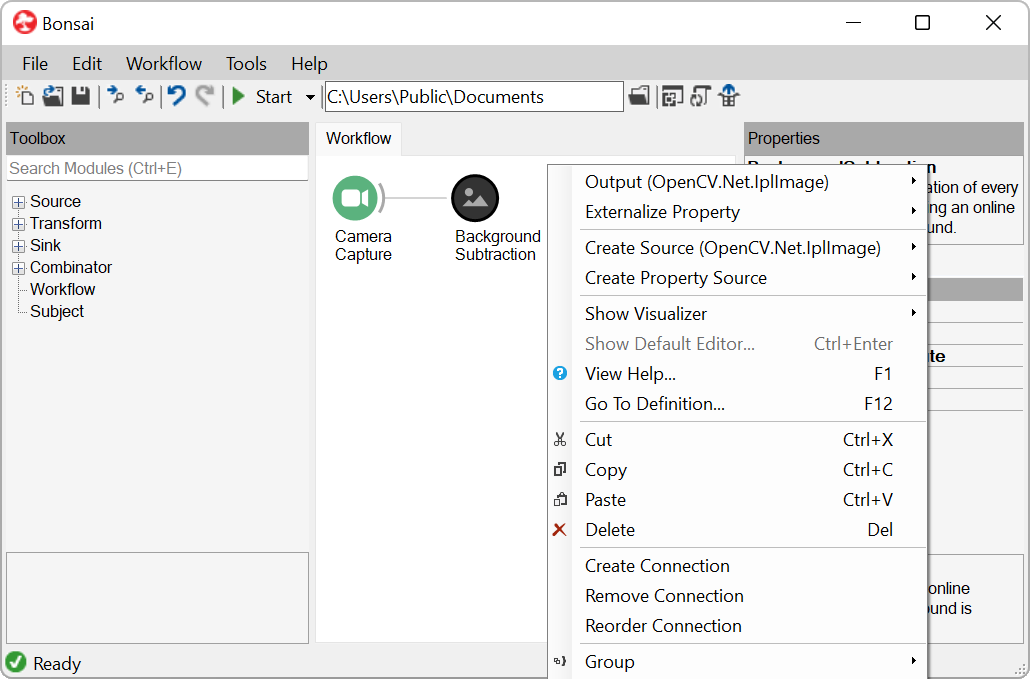Image resolution: width=1030 pixels, height=679 pixels.
Task: Open the Help menu
Action: pos(309,64)
